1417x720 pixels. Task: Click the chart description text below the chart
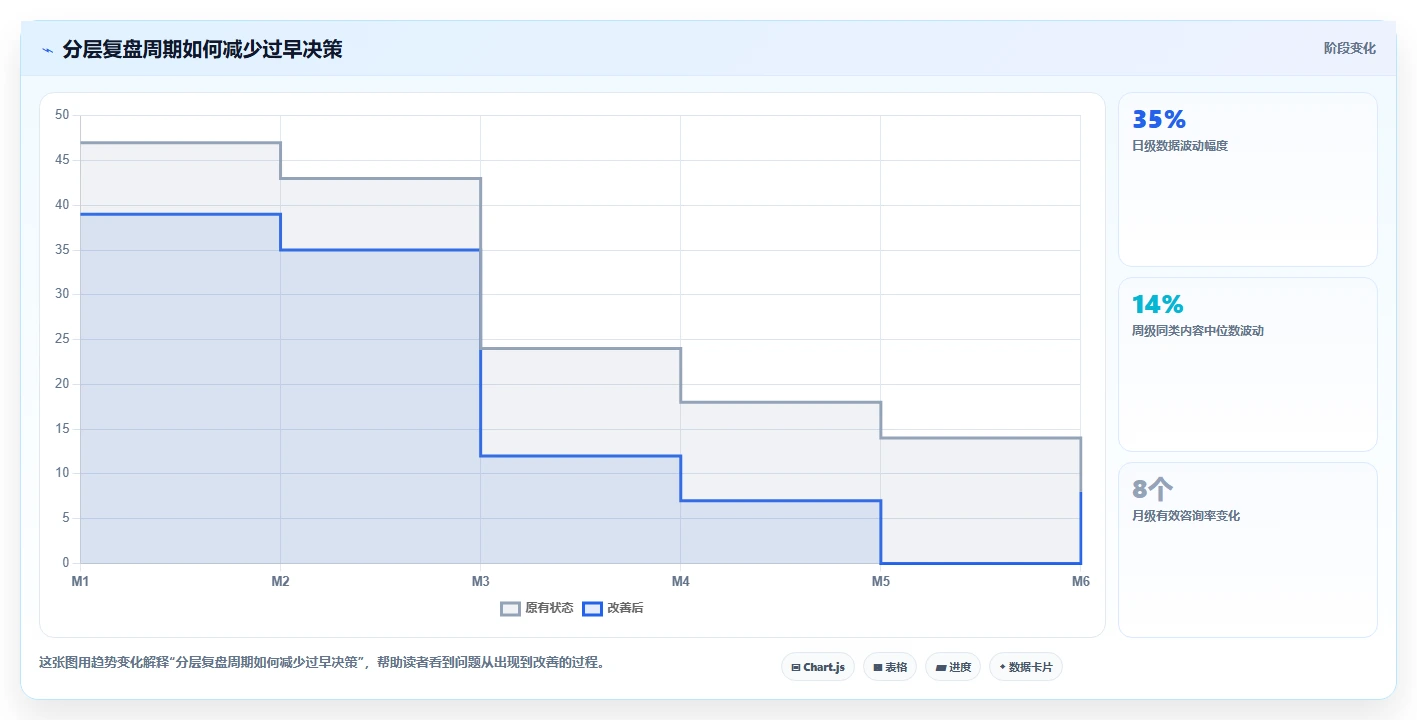(x=322, y=662)
